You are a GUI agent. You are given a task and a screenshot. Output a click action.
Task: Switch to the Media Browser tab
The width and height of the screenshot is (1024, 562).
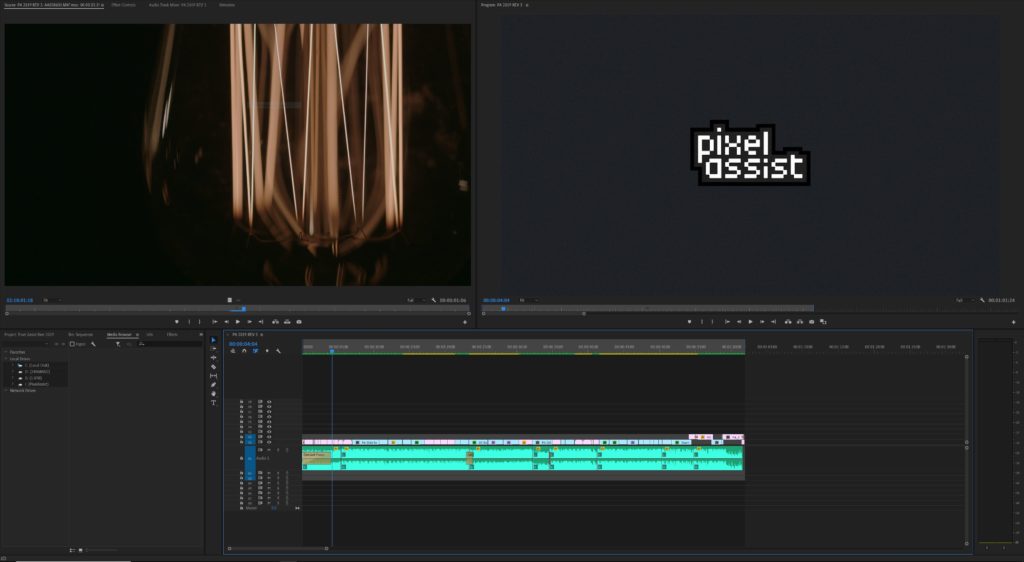click(x=119, y=334)
